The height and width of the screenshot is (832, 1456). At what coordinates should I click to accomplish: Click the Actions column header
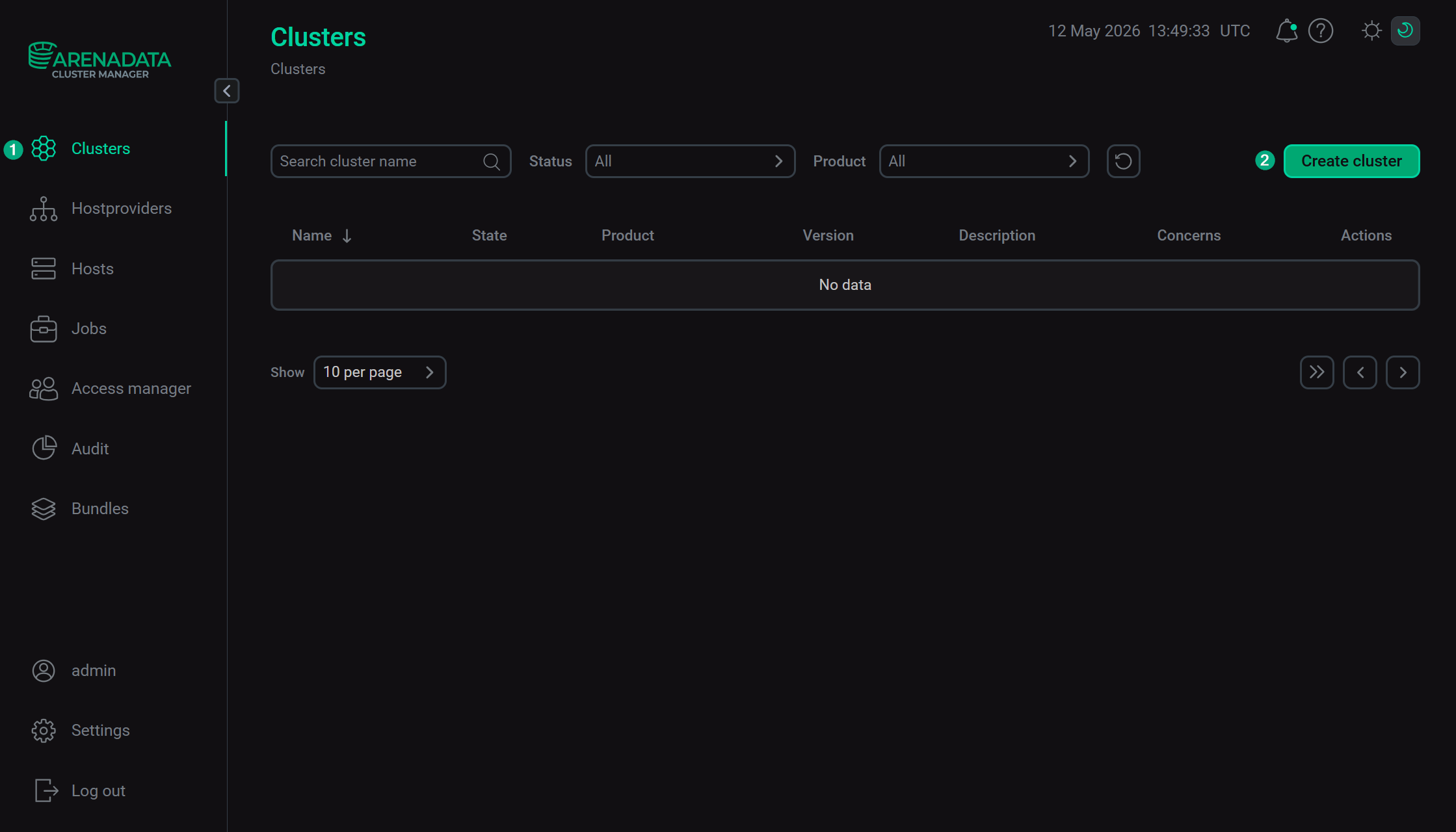click(1366, 235)
